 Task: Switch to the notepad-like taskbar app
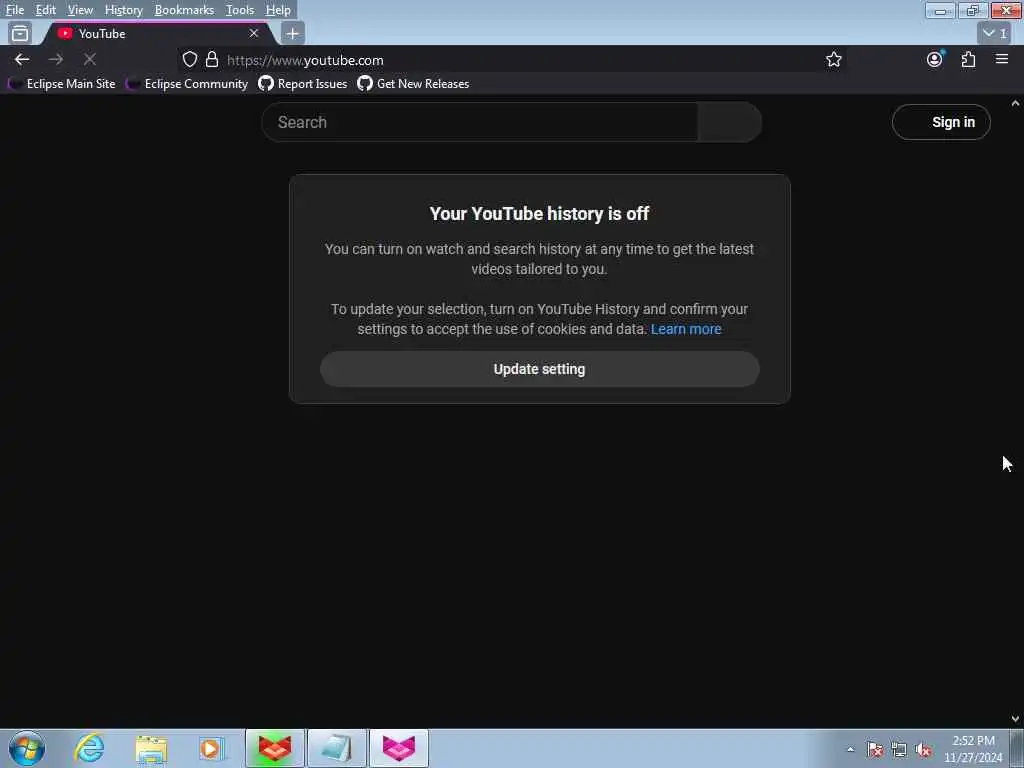pyautogui.click(x=336, y=748)
